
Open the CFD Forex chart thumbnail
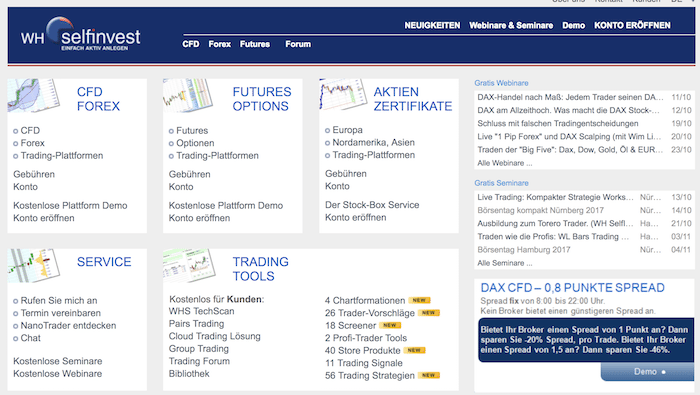tap(34, 95)
